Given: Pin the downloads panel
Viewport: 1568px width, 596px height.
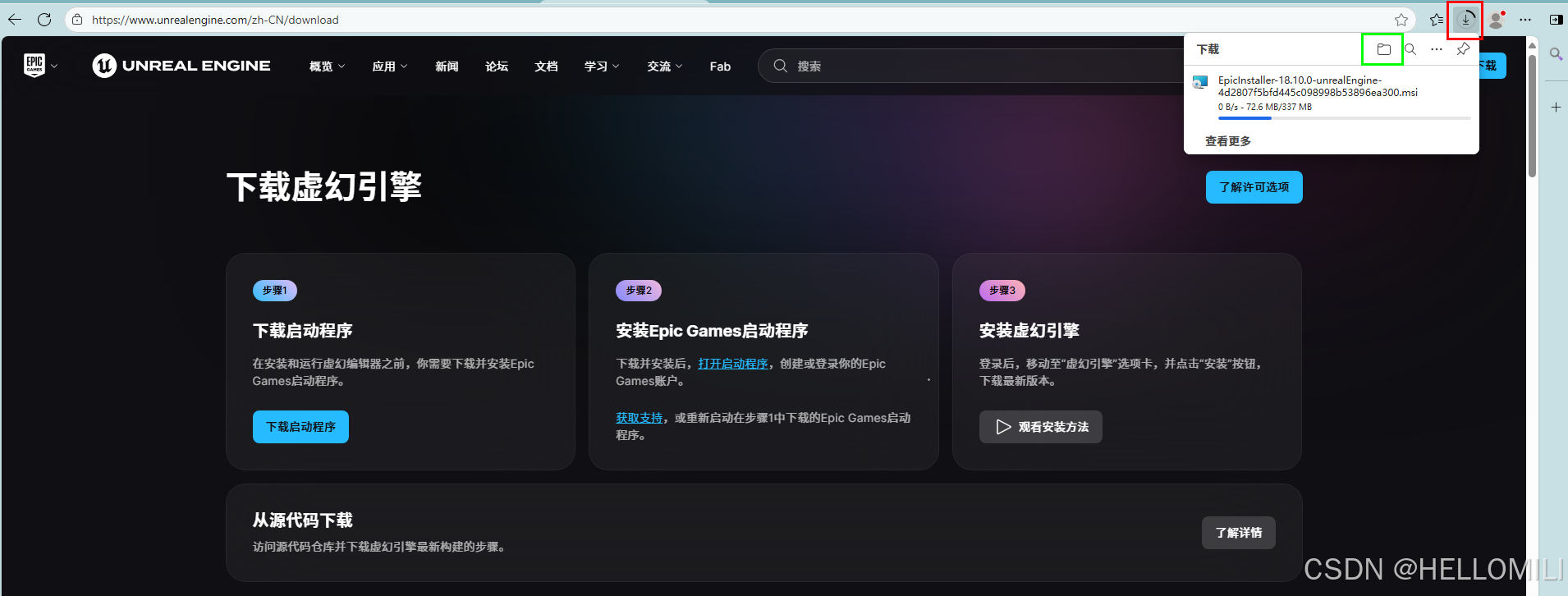Looking at the screenshot, I should tap(1463, 49).
